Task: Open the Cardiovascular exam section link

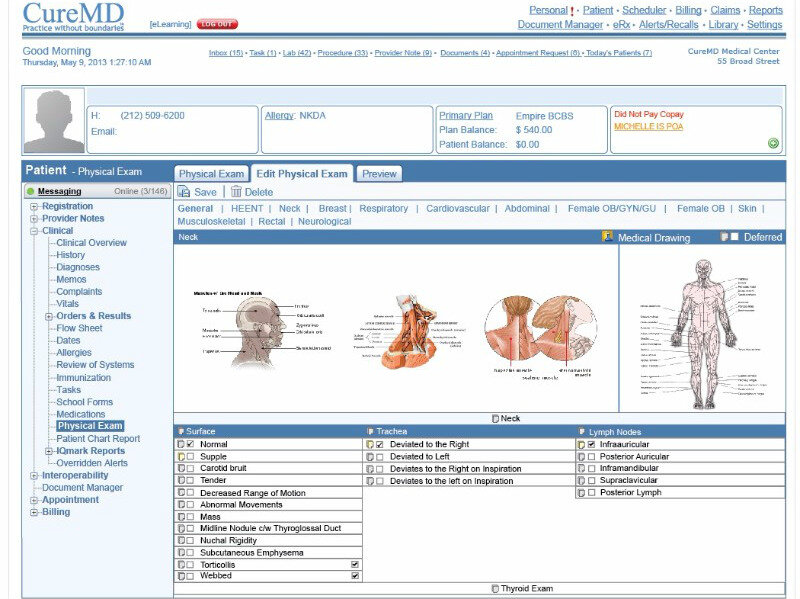Action: (x=458, y=209)
